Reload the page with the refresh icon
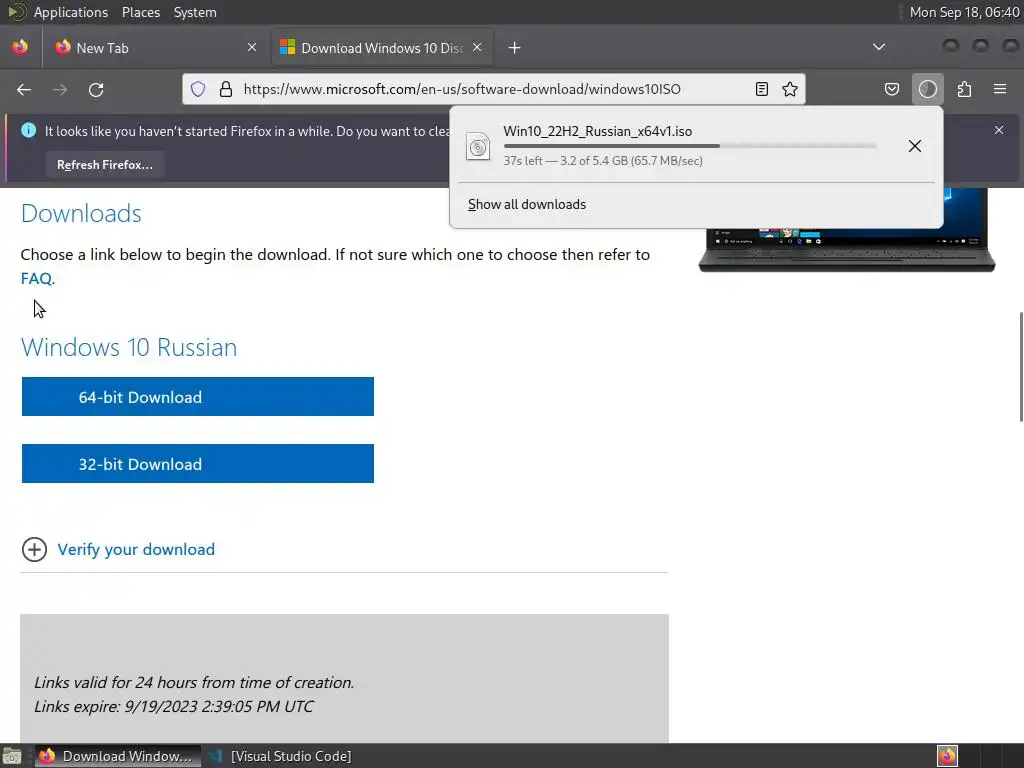The height and width of the screenshot is (768, 1024). (96, 89)
